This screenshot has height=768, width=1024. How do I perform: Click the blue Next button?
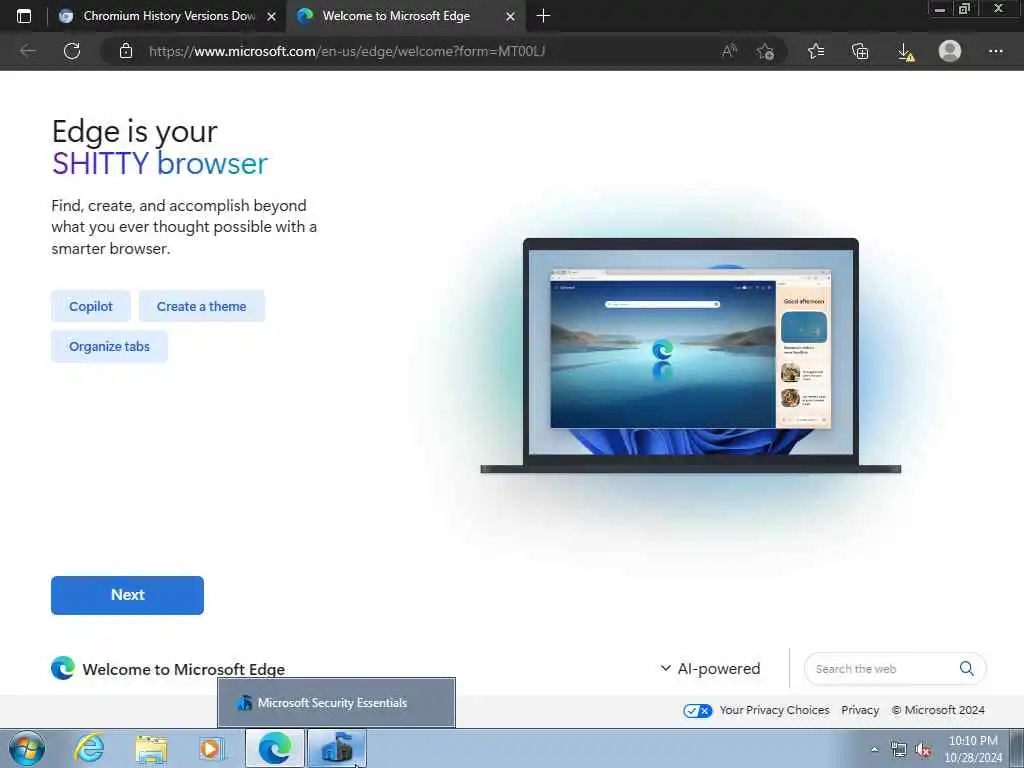point(127,595)
